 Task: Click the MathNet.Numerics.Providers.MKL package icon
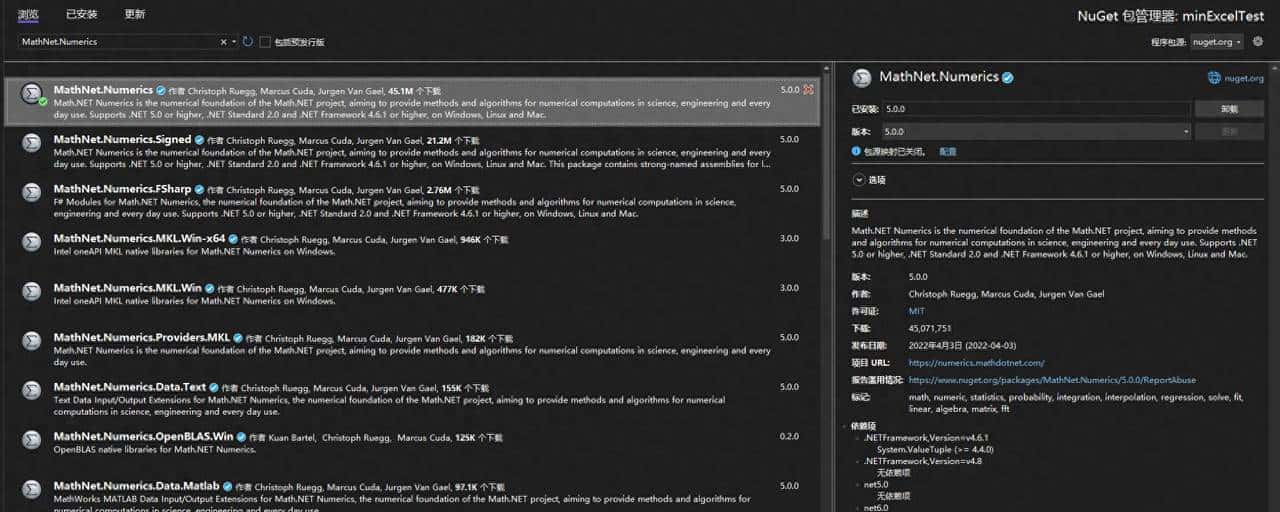coord(32,341)
